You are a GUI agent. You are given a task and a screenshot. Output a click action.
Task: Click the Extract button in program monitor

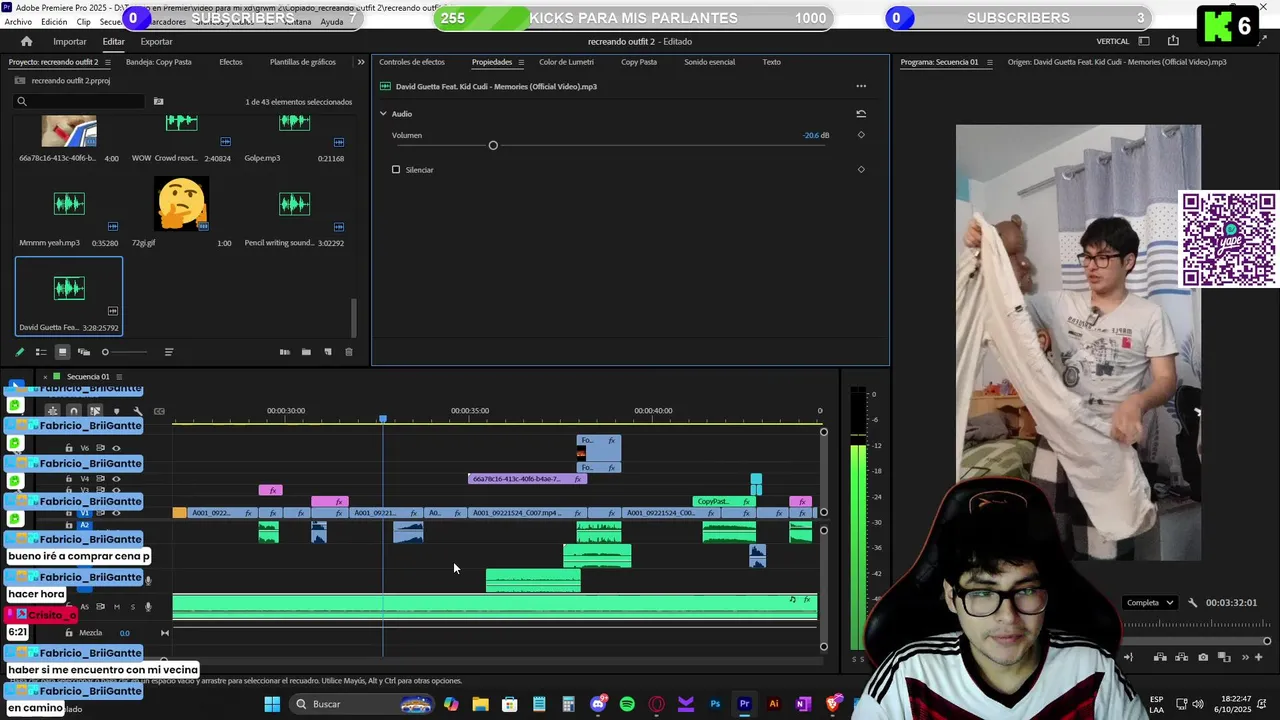1181,657
